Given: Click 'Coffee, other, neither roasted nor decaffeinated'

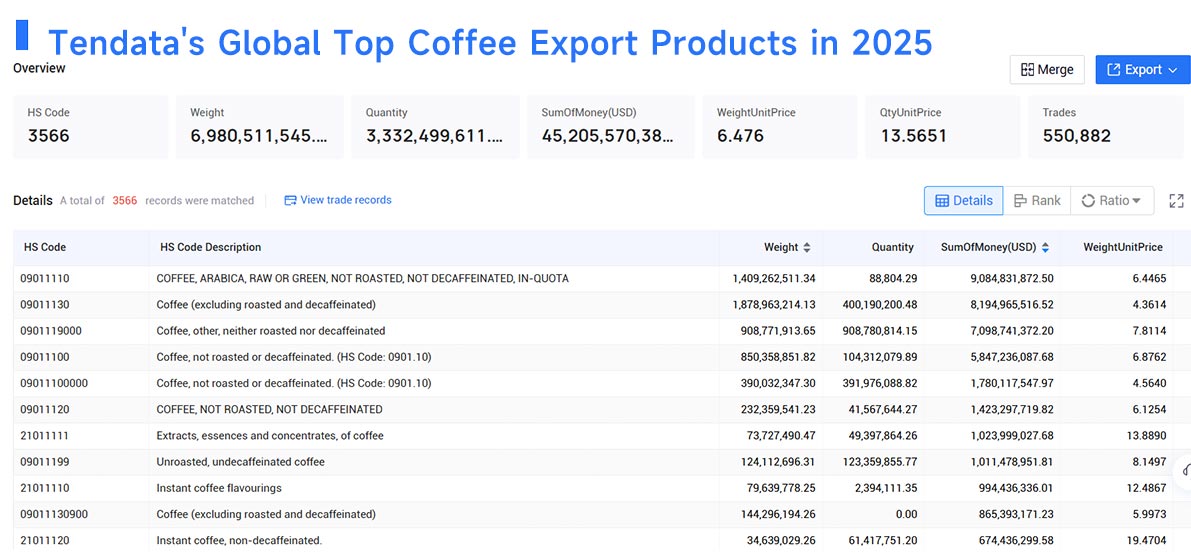Looking at the screenshot, I should (270, 331).
